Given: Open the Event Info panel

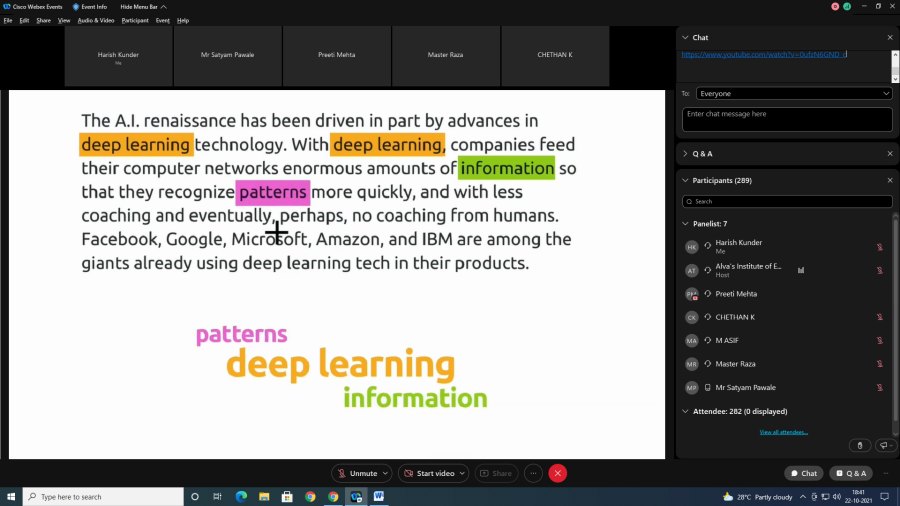Looking at the screenshot, I should click(90, 7).
